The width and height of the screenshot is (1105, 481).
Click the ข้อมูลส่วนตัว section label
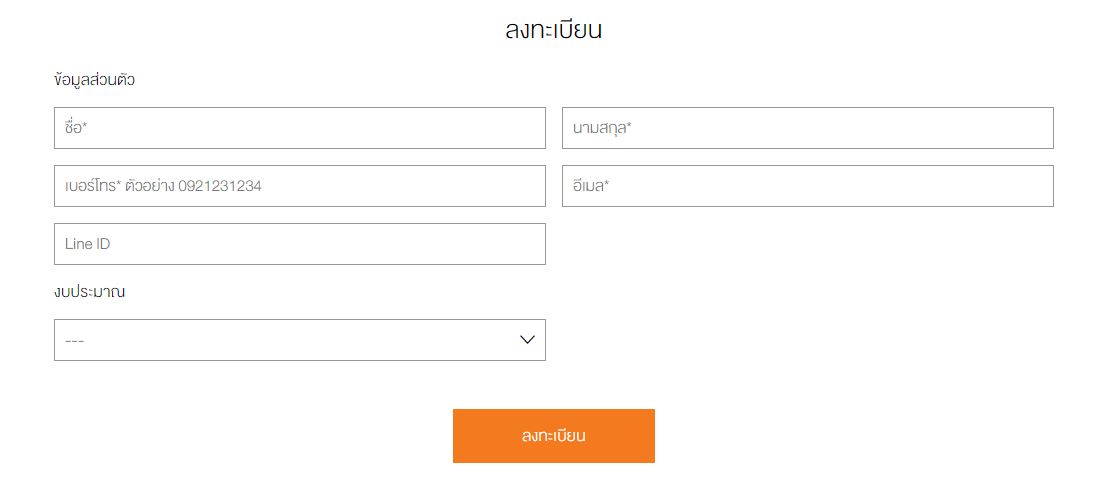(95, 80)
